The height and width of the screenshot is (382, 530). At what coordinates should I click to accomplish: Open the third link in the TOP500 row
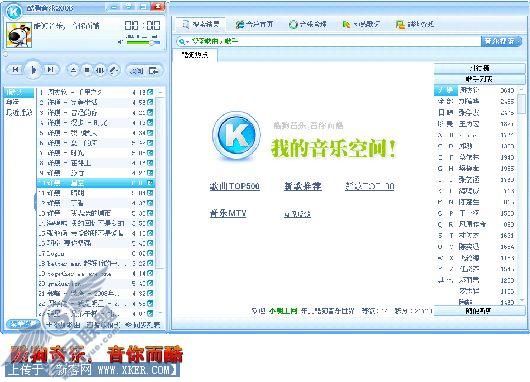coord(369,186)
